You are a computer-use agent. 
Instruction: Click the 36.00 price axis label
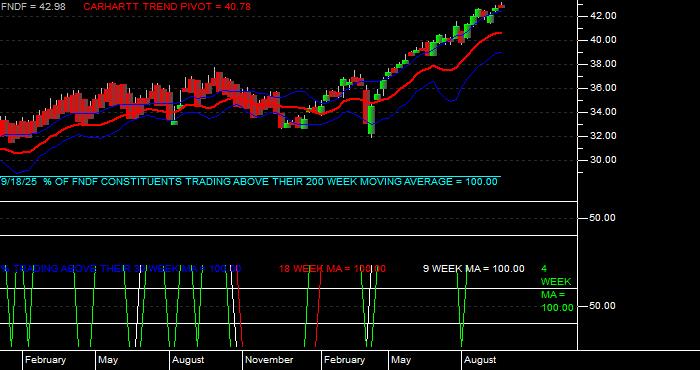[x=603, y=88]
